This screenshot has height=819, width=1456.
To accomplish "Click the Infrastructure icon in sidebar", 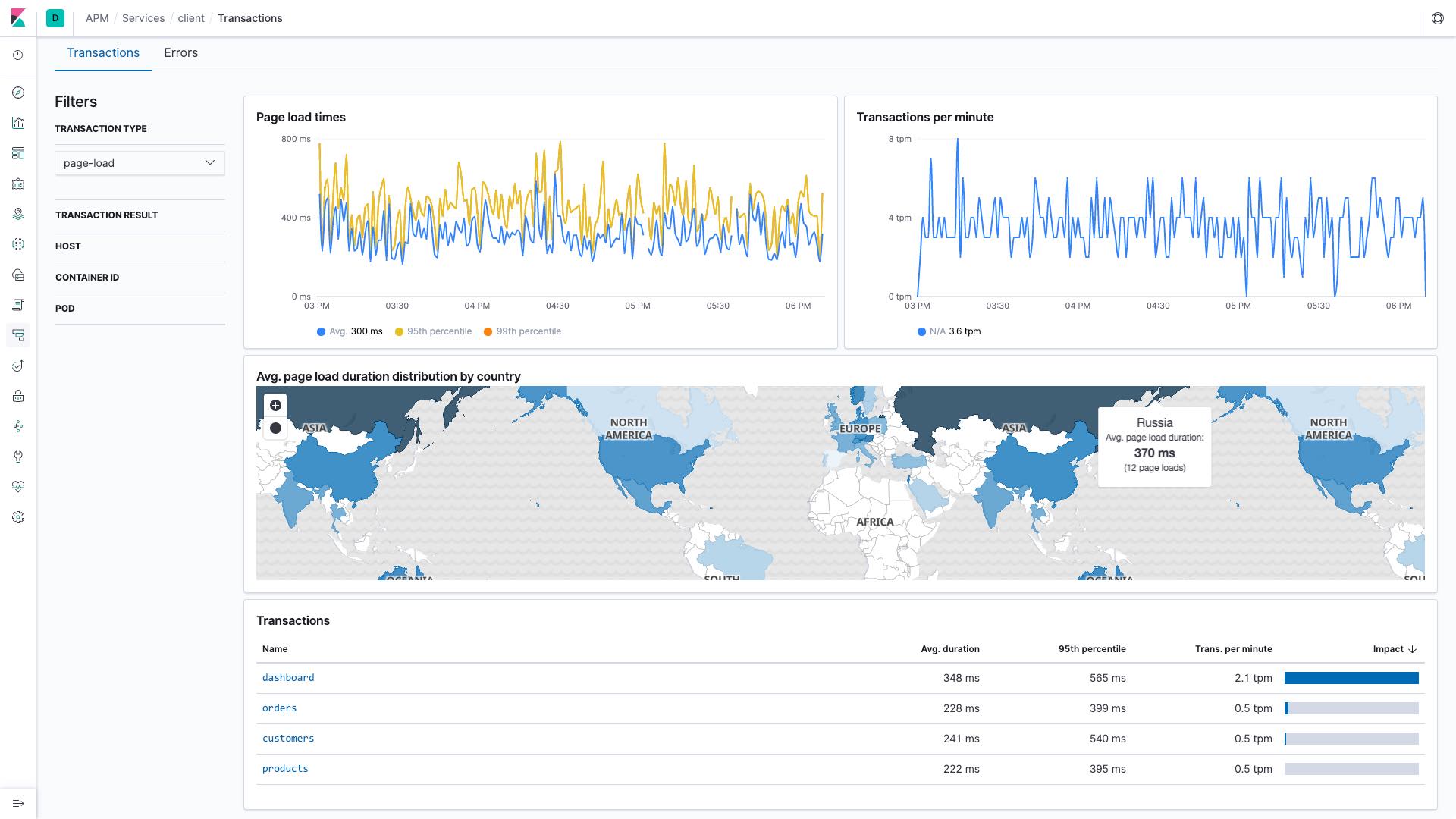I will point(19,275).
